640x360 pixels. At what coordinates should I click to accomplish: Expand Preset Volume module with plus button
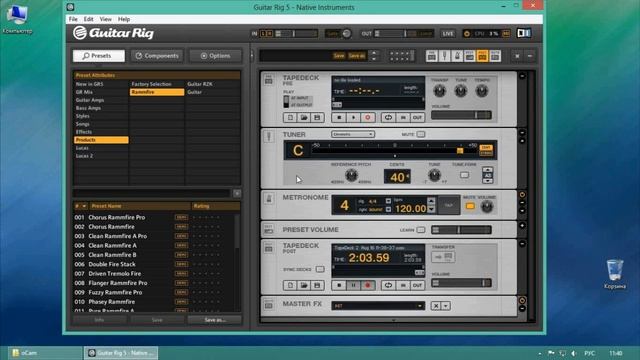coord(522,226)
